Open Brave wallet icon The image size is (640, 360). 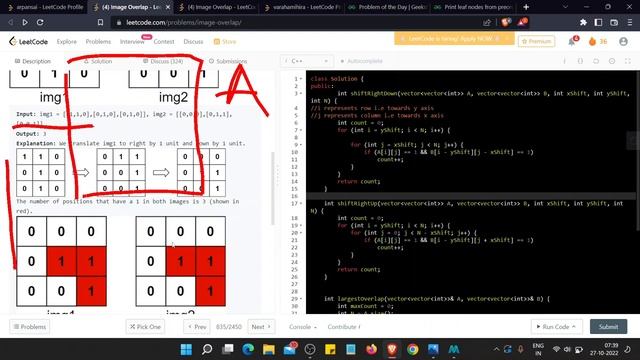(x=614, y=22)
